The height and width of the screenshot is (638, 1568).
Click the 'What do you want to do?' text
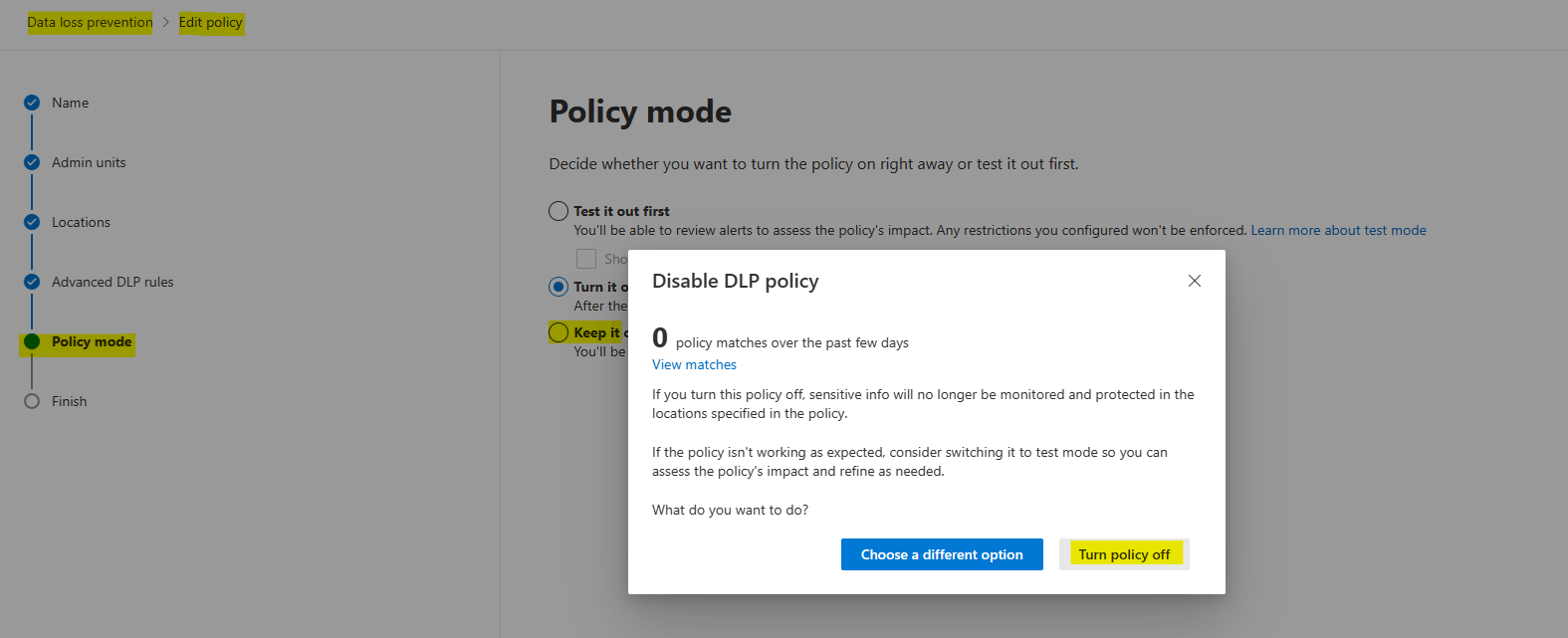tap(730, 510)
